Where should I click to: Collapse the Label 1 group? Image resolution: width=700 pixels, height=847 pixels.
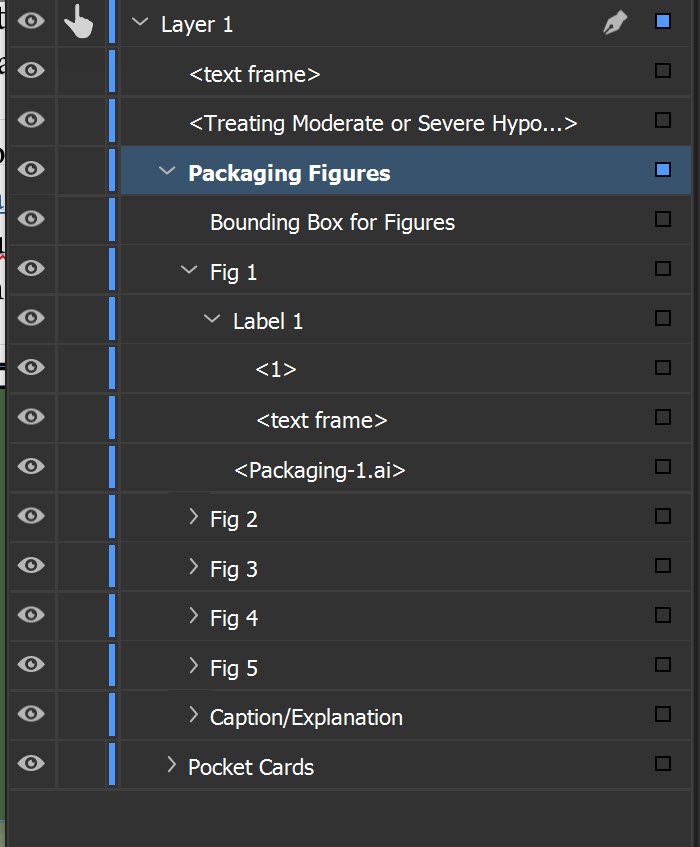pos(211,318)
